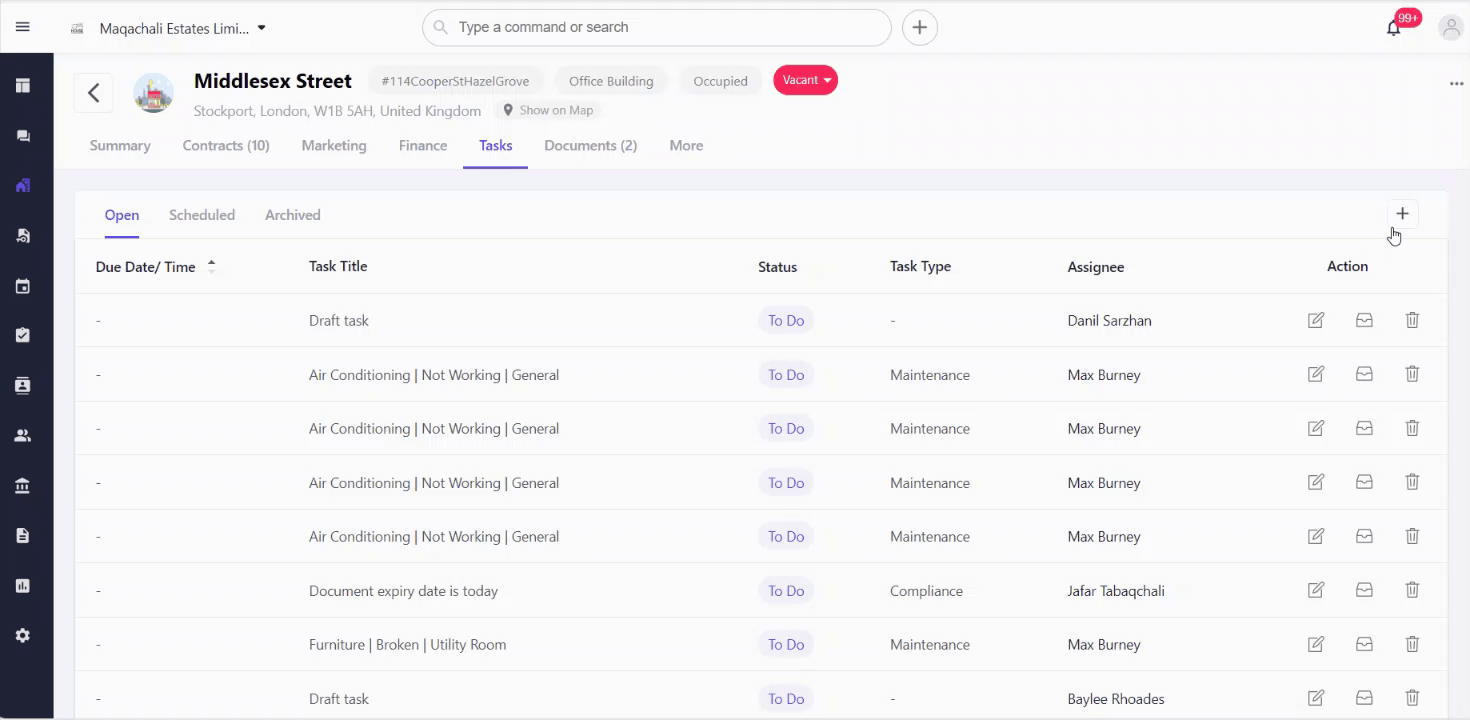Screen dimensions: 1470x720
Task: Edit the Danil Sarzhan draft task
Action: coord(1316,320)
